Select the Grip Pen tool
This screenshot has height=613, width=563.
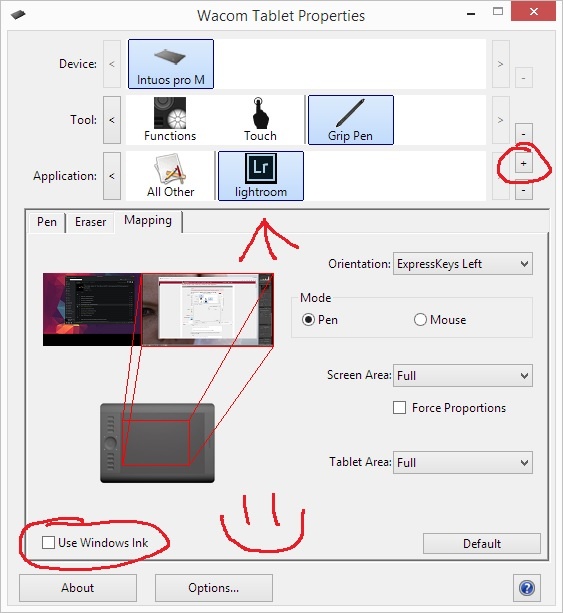(351, 120)
